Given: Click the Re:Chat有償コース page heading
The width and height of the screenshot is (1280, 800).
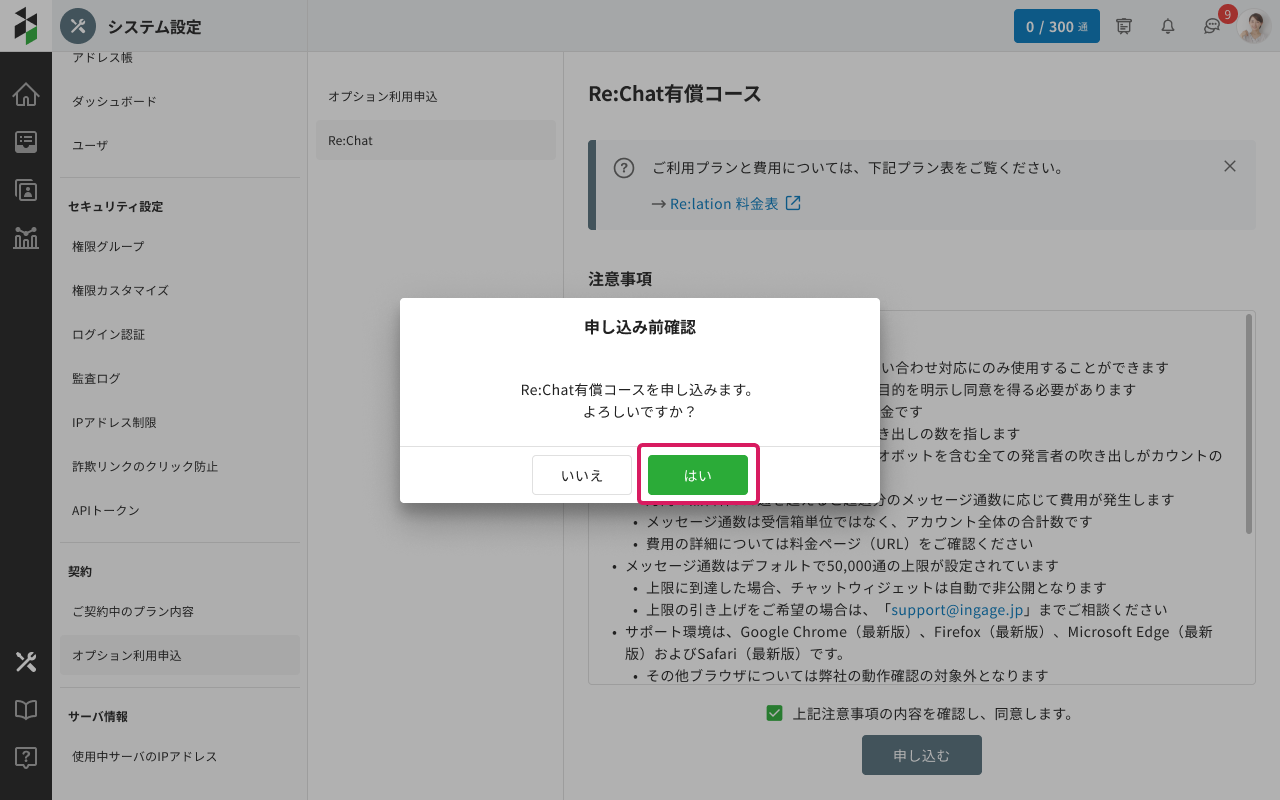Looking at the screenshot, I should click(x=675, y=94).
